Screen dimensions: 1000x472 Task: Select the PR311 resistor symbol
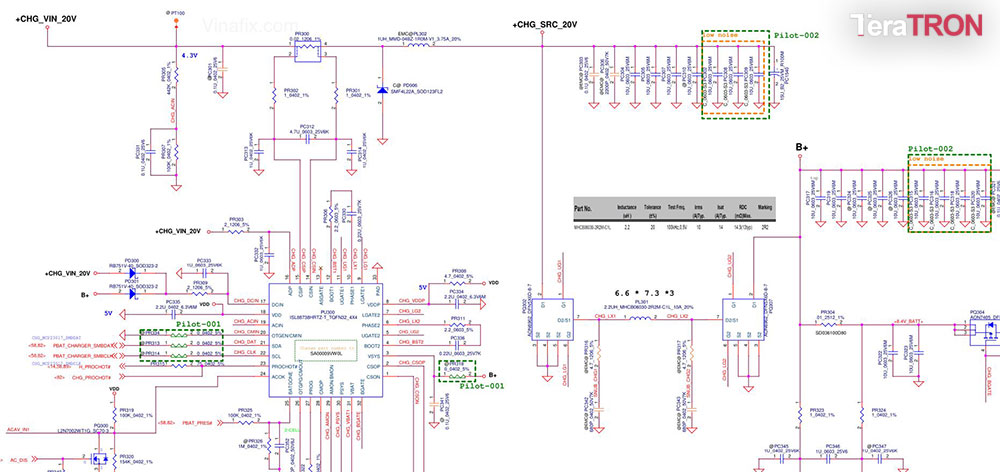click(x=457, y=325)
